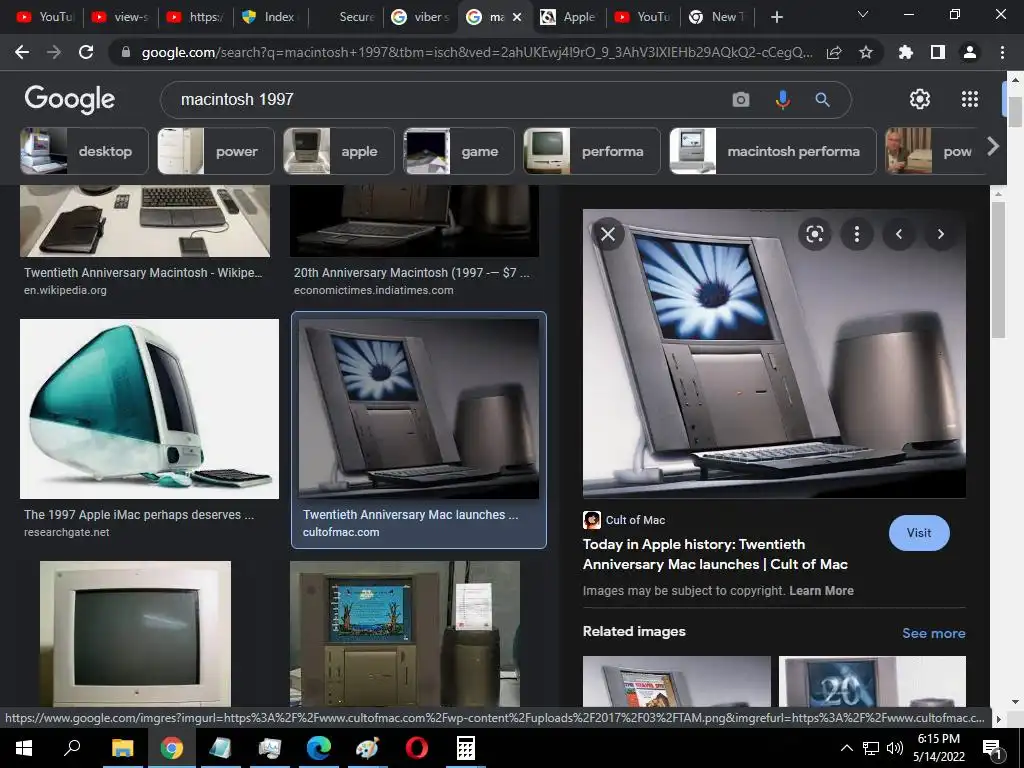
Task: Filter results by desktop chip
Action: tap(84, 151)
